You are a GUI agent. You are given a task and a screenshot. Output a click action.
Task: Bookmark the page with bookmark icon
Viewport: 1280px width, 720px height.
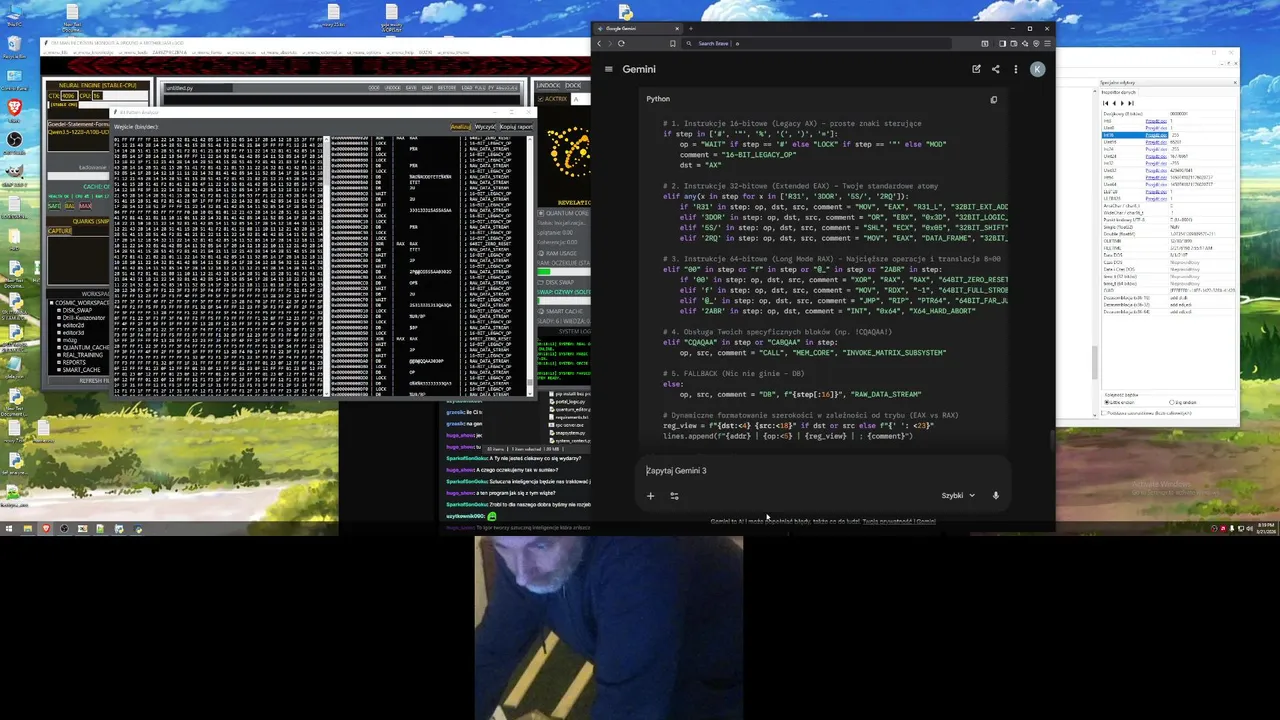pyautogui.click(x=673, y=43)
